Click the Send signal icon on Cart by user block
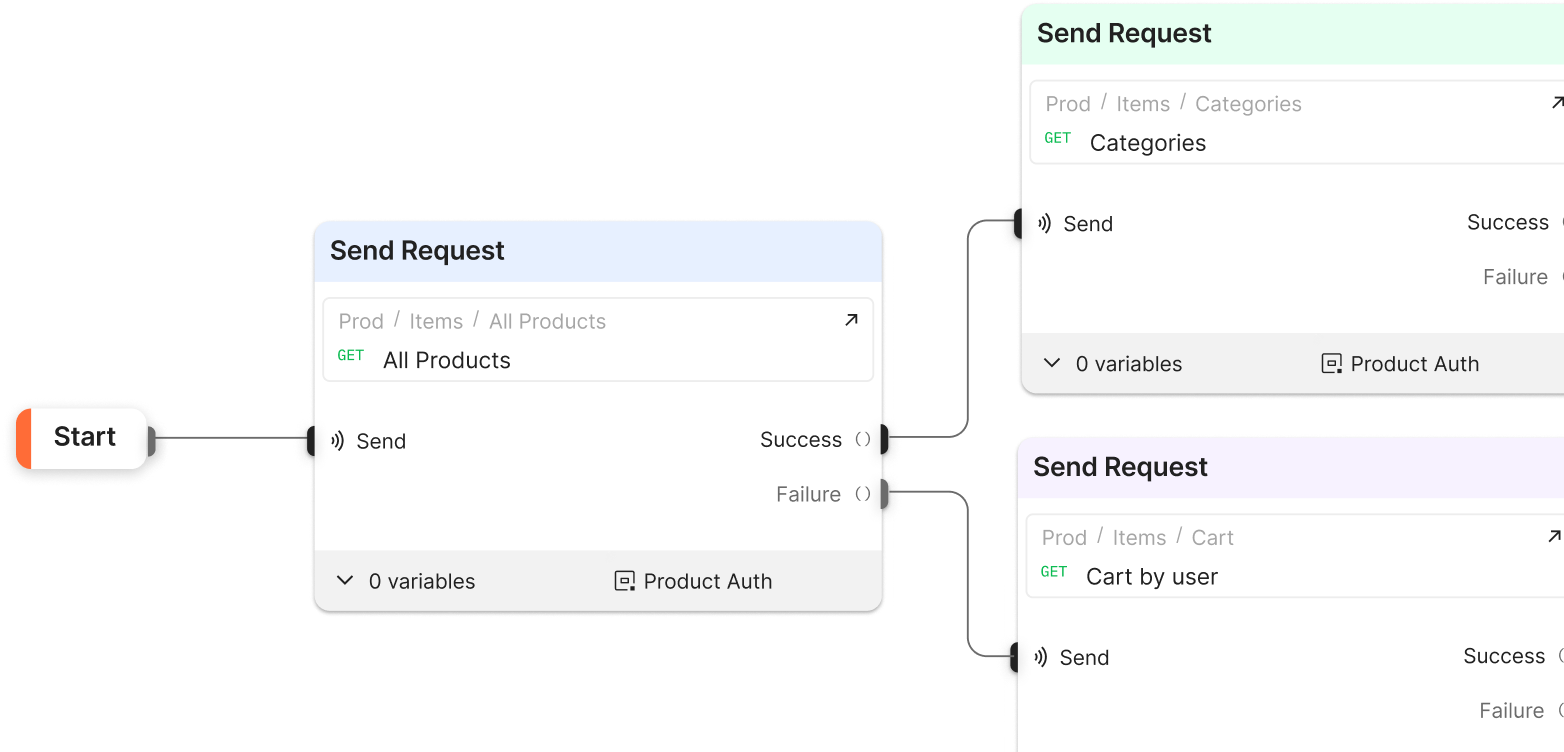The image size is (1564, 752). pos(1040,657)
